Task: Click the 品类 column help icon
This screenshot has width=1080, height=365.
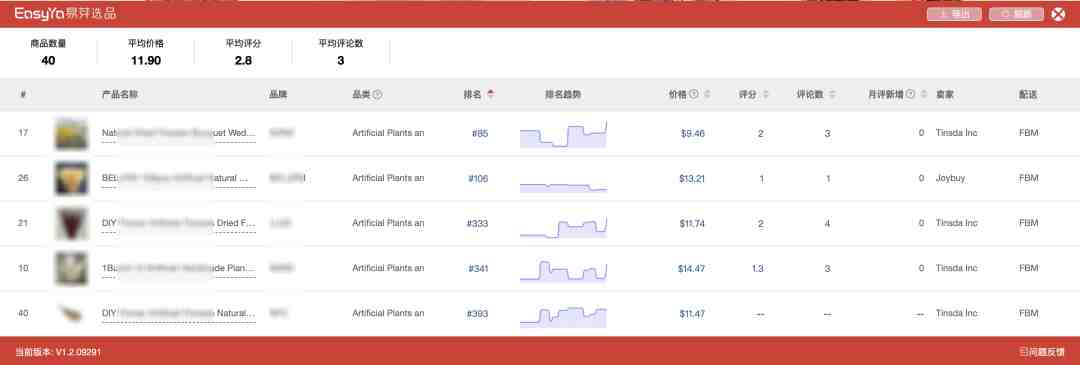Action: (x=377, y=94)
